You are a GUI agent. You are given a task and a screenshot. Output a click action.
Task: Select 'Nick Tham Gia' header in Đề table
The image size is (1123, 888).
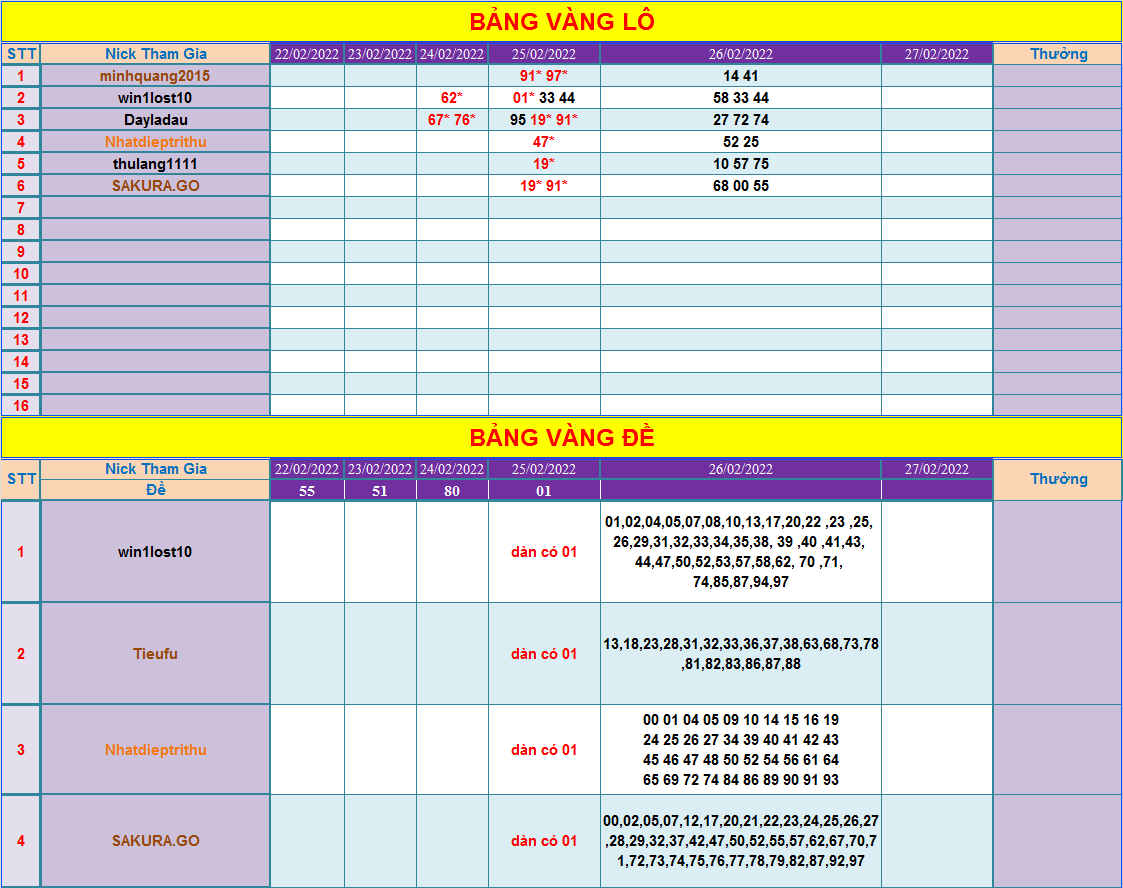click(155, 469)
